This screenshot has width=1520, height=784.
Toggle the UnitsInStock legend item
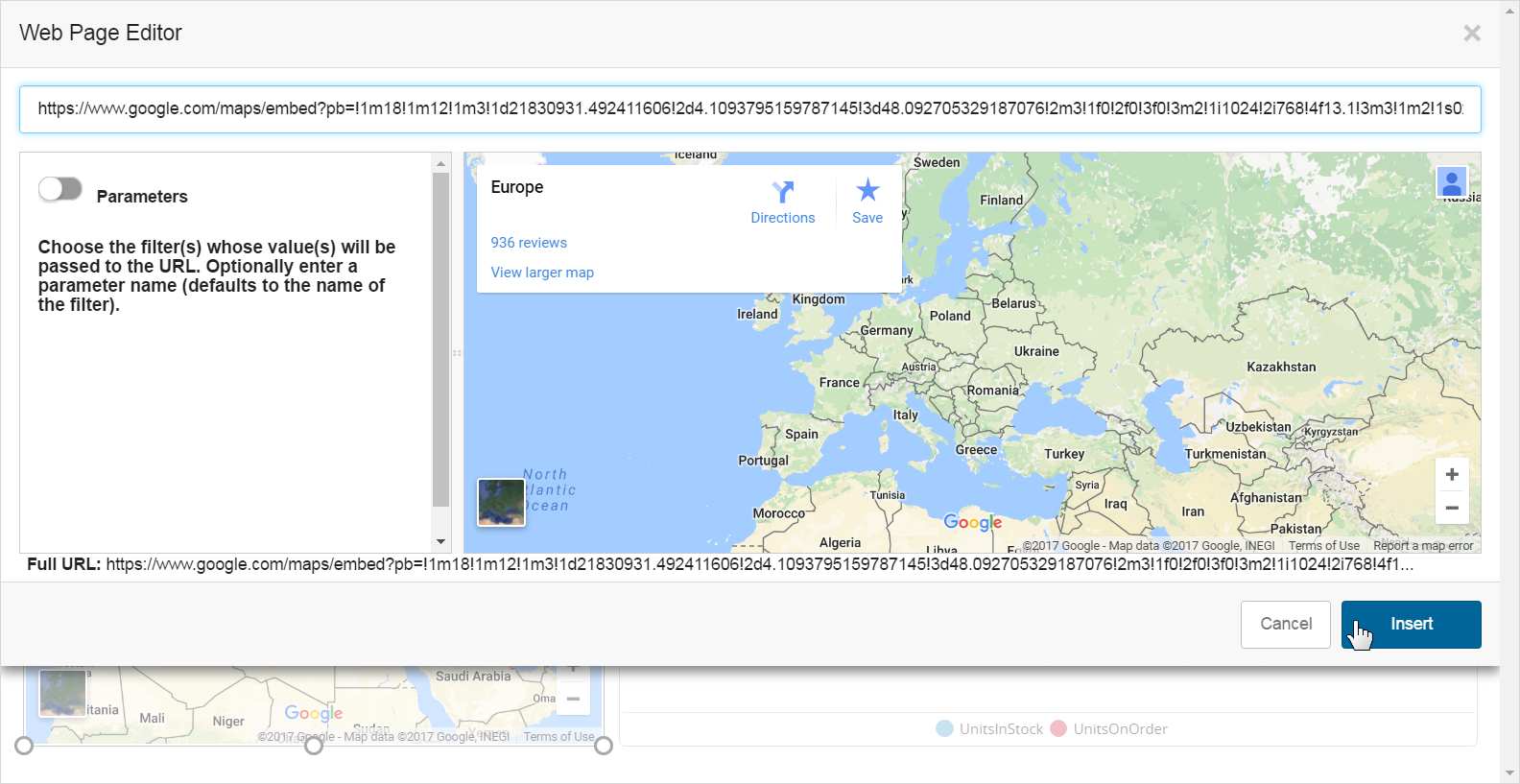coord(989,729)
